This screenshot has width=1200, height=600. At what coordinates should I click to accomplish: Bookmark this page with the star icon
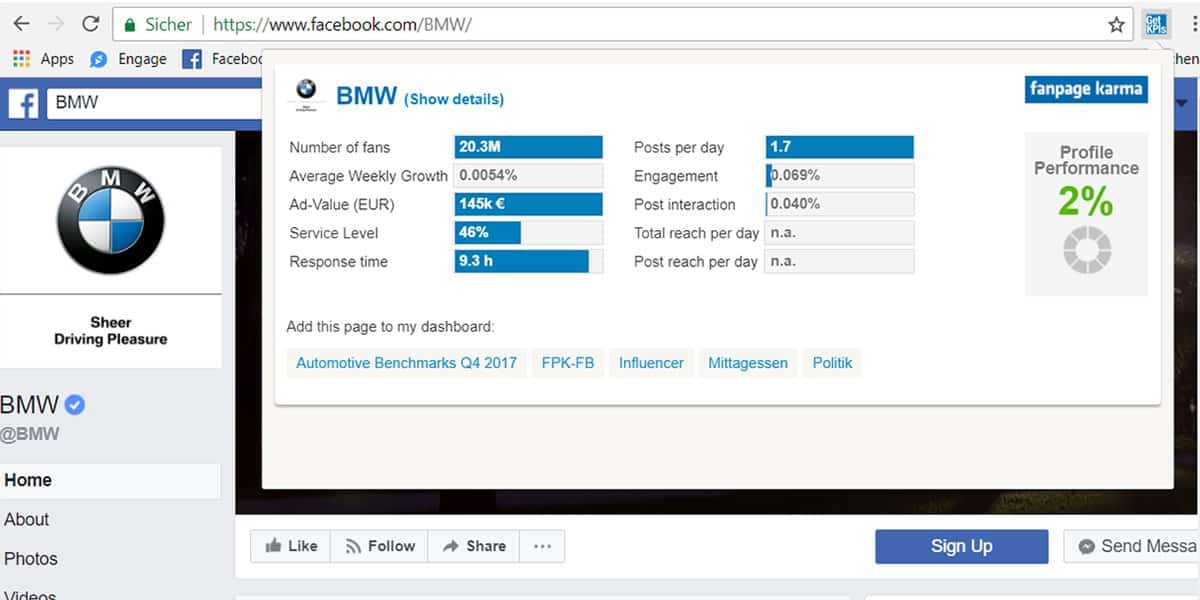1117,25
